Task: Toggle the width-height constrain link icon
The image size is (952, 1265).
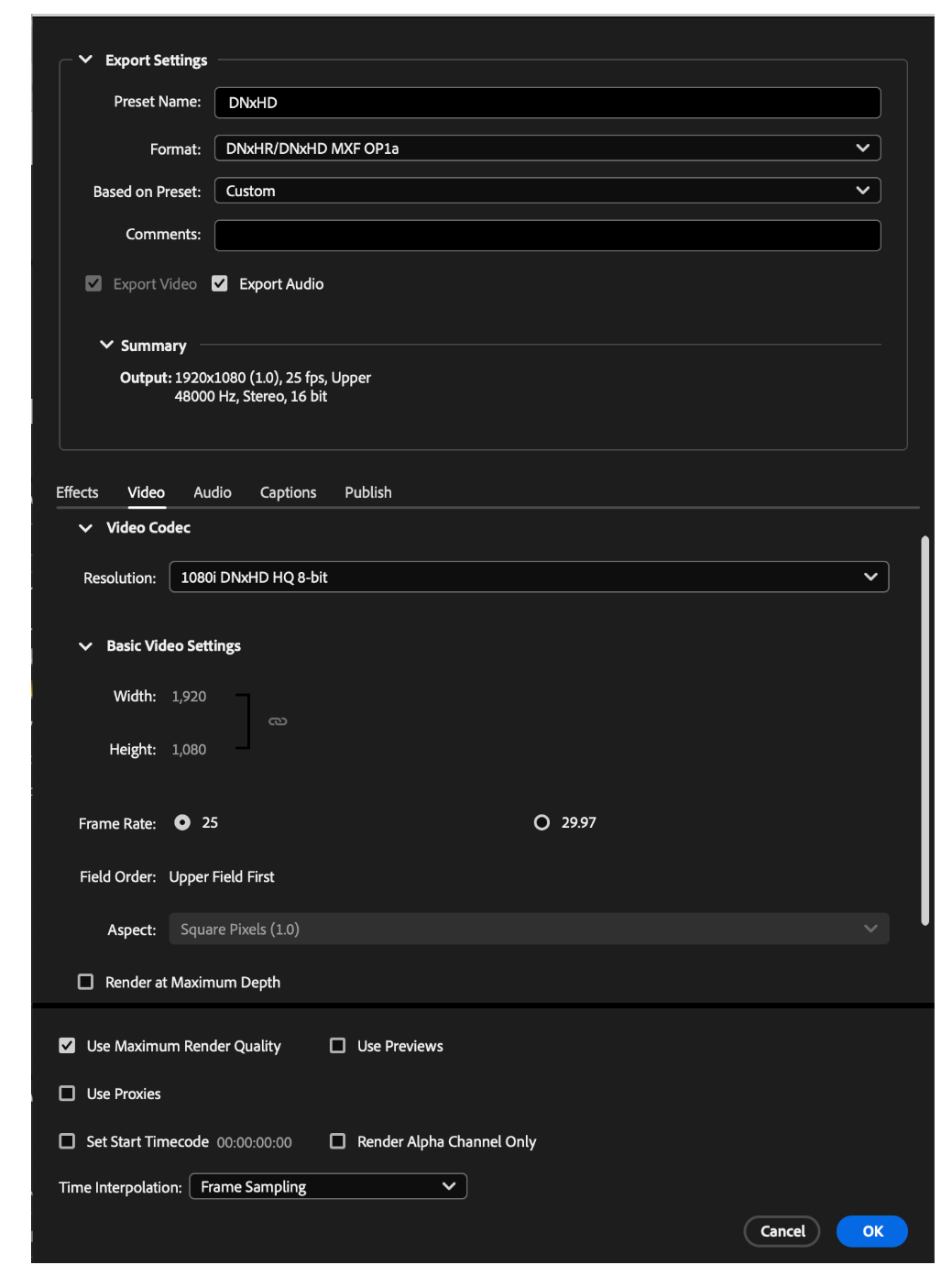Action: point(278,721)
